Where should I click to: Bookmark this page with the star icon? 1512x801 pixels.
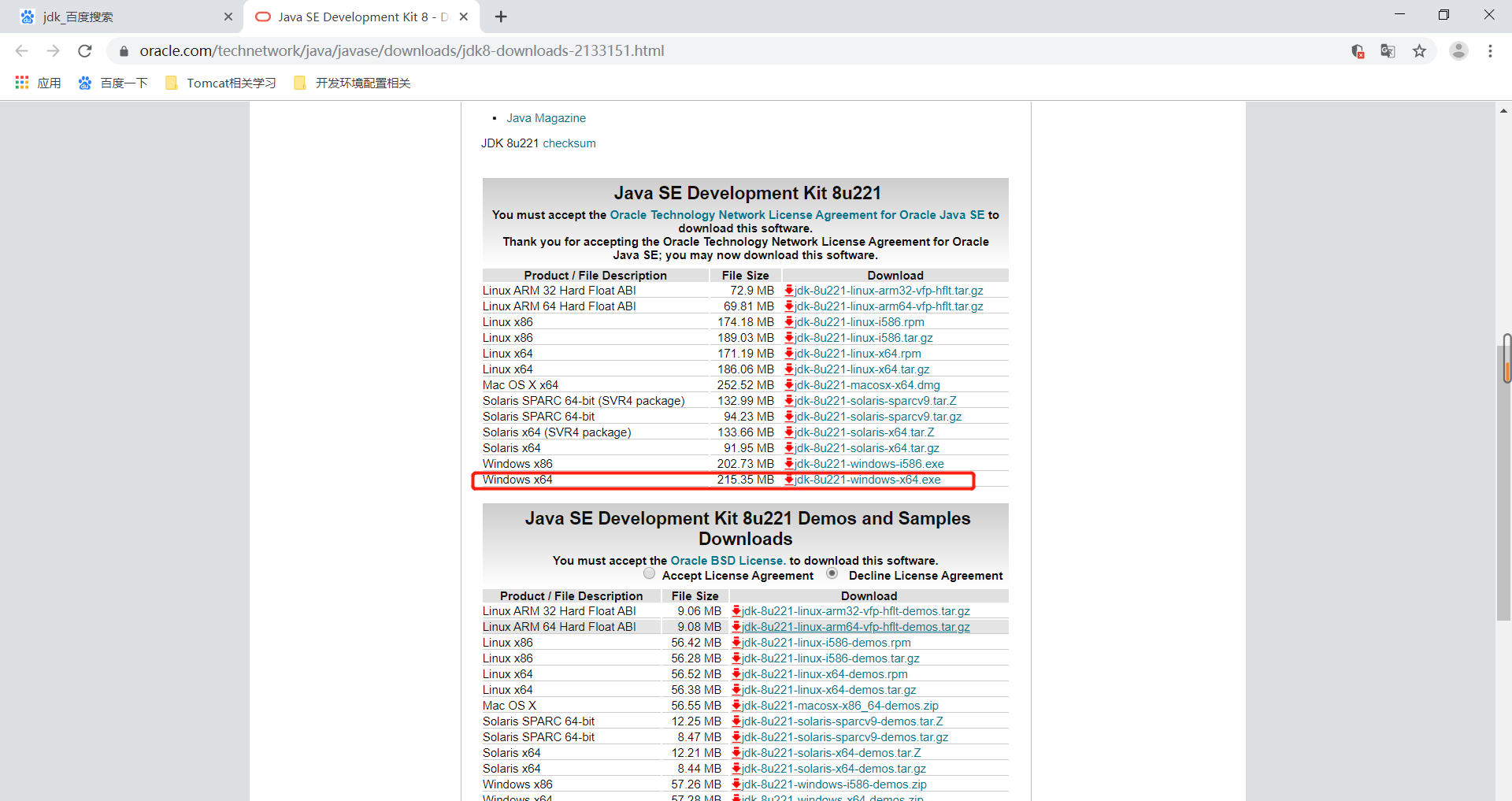[x=1419, y=51]
